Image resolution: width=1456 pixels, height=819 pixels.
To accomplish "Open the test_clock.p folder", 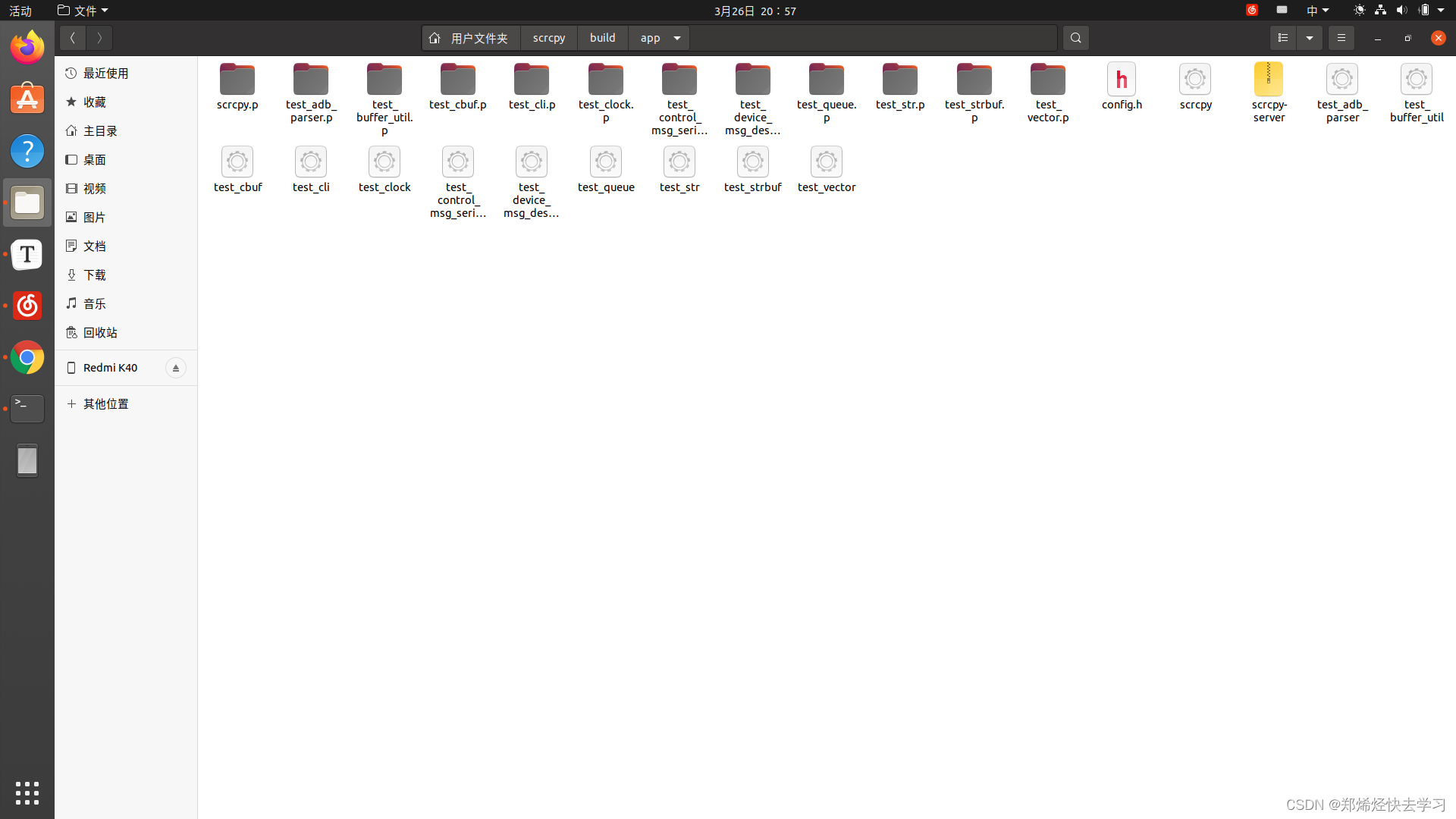I will pyautogui.click(x=605, y=93).
